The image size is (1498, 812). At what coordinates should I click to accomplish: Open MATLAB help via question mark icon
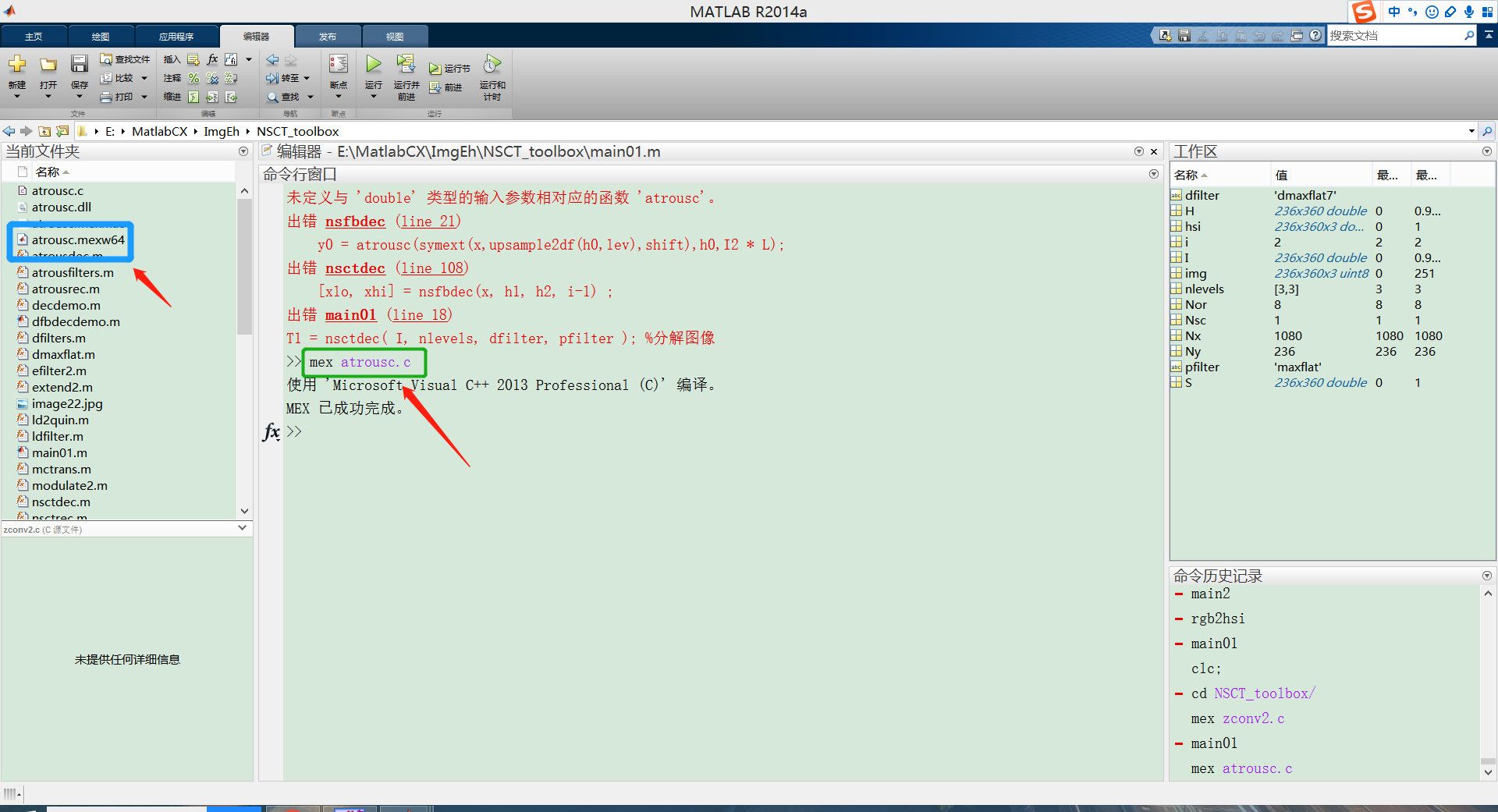pyautogui.click(x=1317, y=35)
